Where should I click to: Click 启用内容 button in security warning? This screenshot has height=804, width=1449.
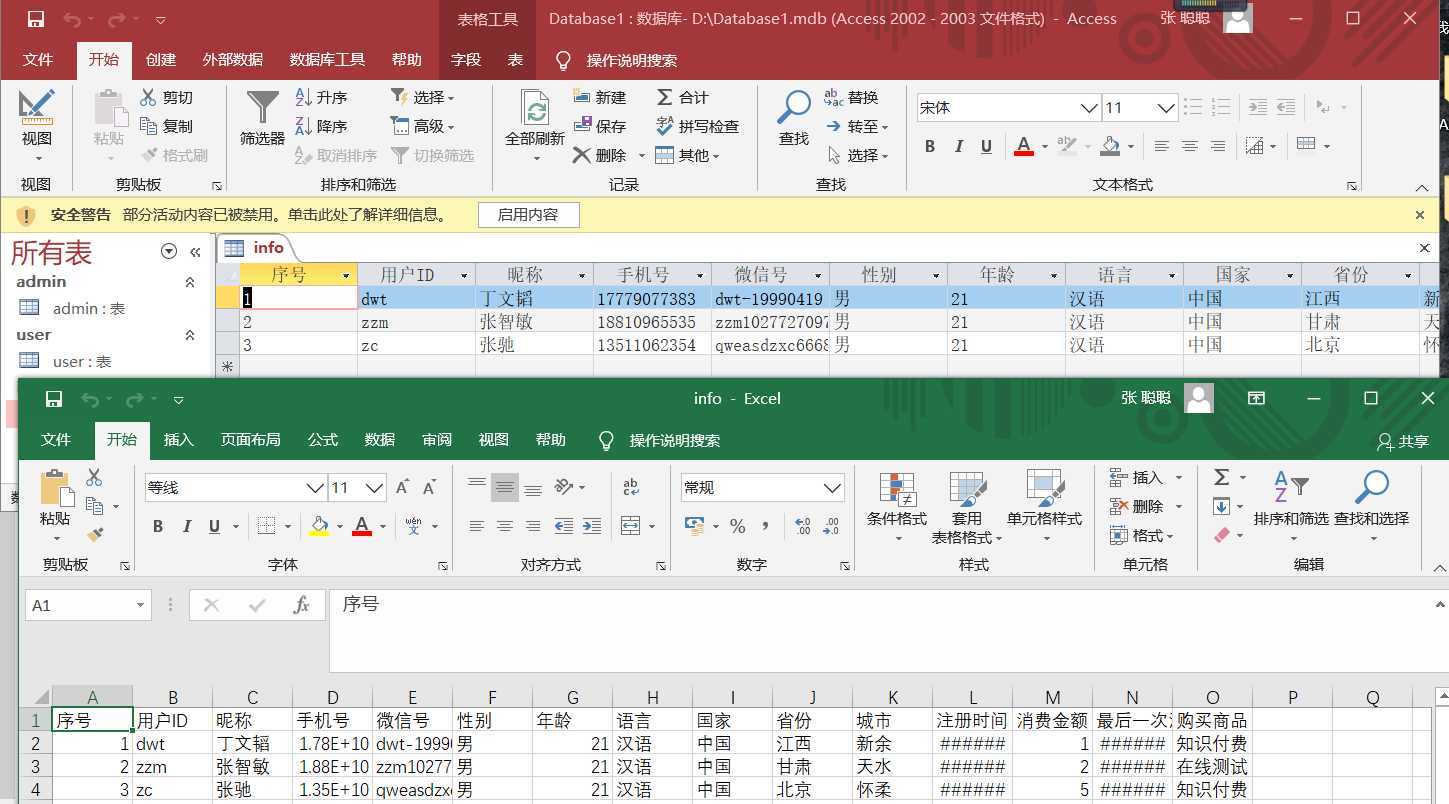528,214
